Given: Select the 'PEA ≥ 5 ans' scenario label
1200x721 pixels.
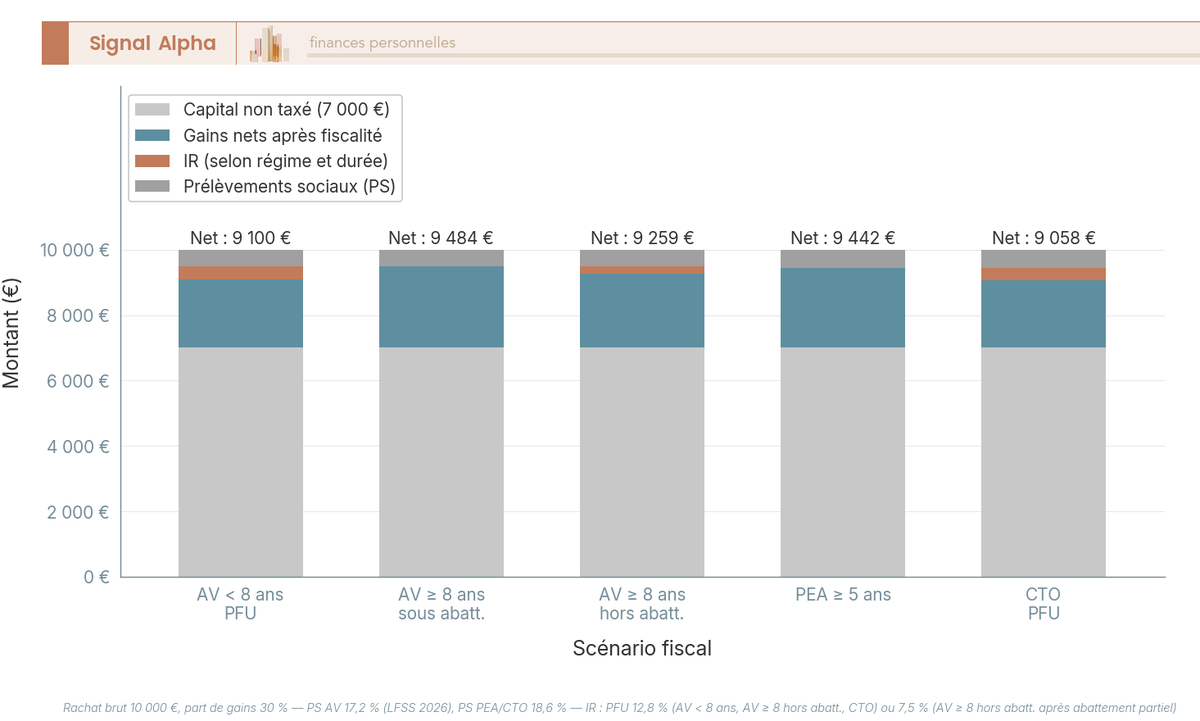Looking at the screenshot, I should (842, 594).
